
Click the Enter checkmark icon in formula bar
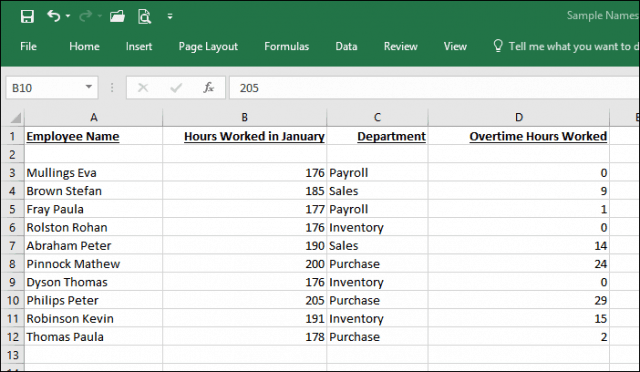[176, 87]
